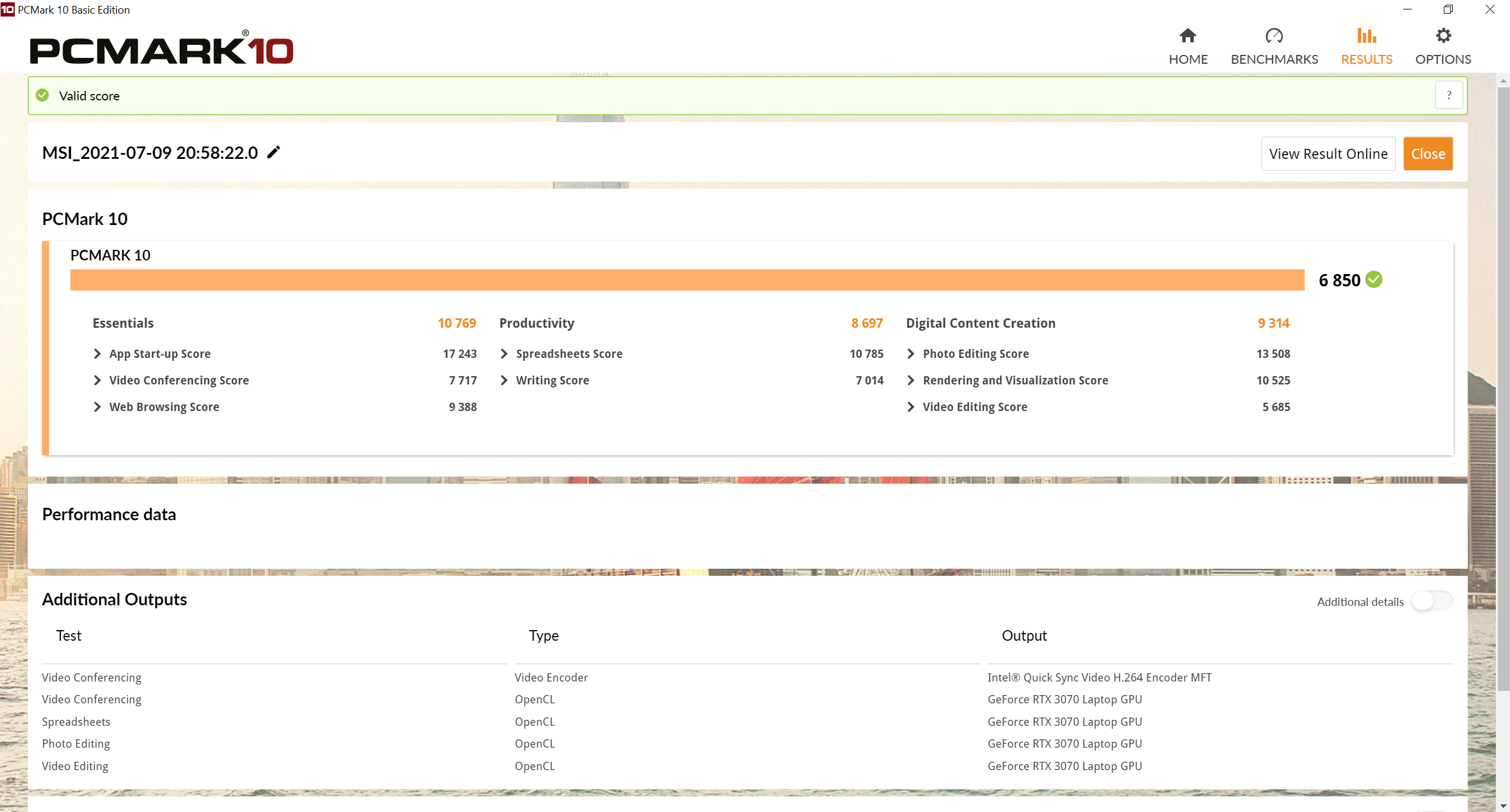The image size is (1510, 812).
Task: Click the PCMark app icon in the title bar
Action: click(8, 9)
